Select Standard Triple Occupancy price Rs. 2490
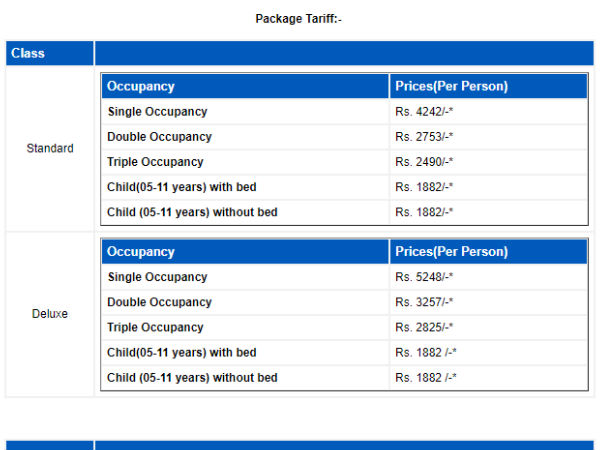 (424, 162)
